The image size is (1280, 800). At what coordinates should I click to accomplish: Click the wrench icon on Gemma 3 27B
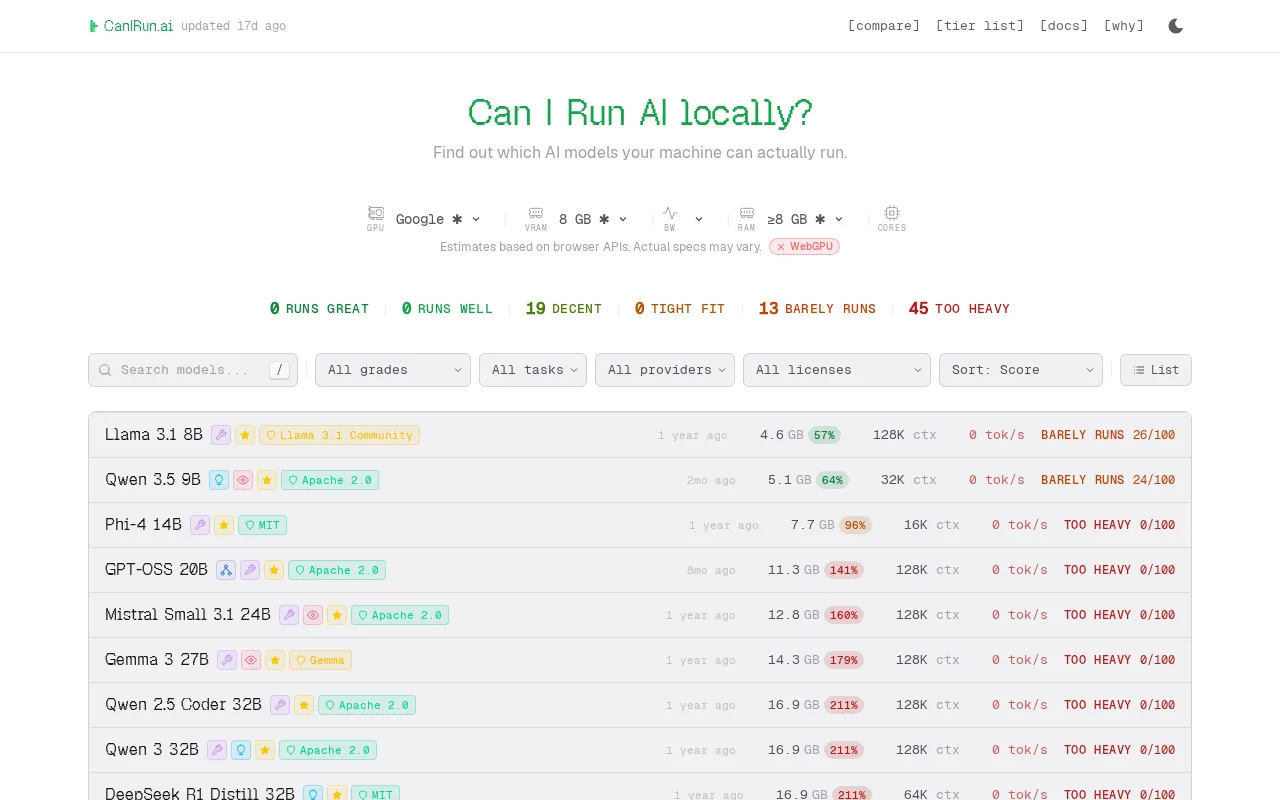(x=227, y=660)
